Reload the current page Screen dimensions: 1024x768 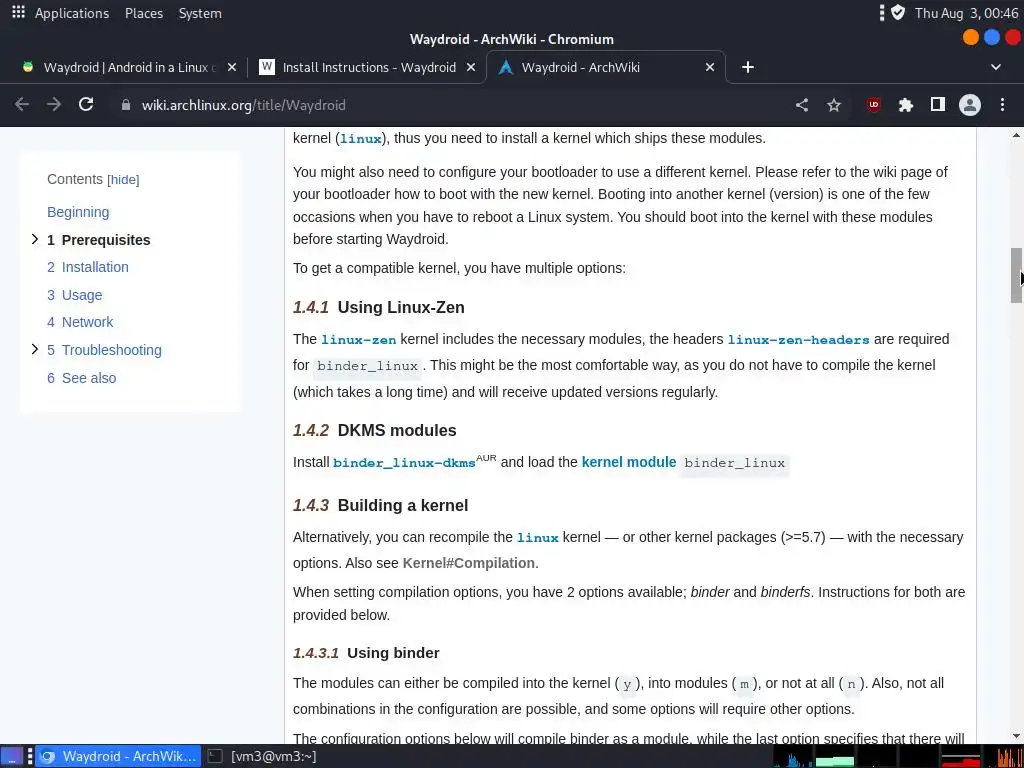tap(86, 104)
